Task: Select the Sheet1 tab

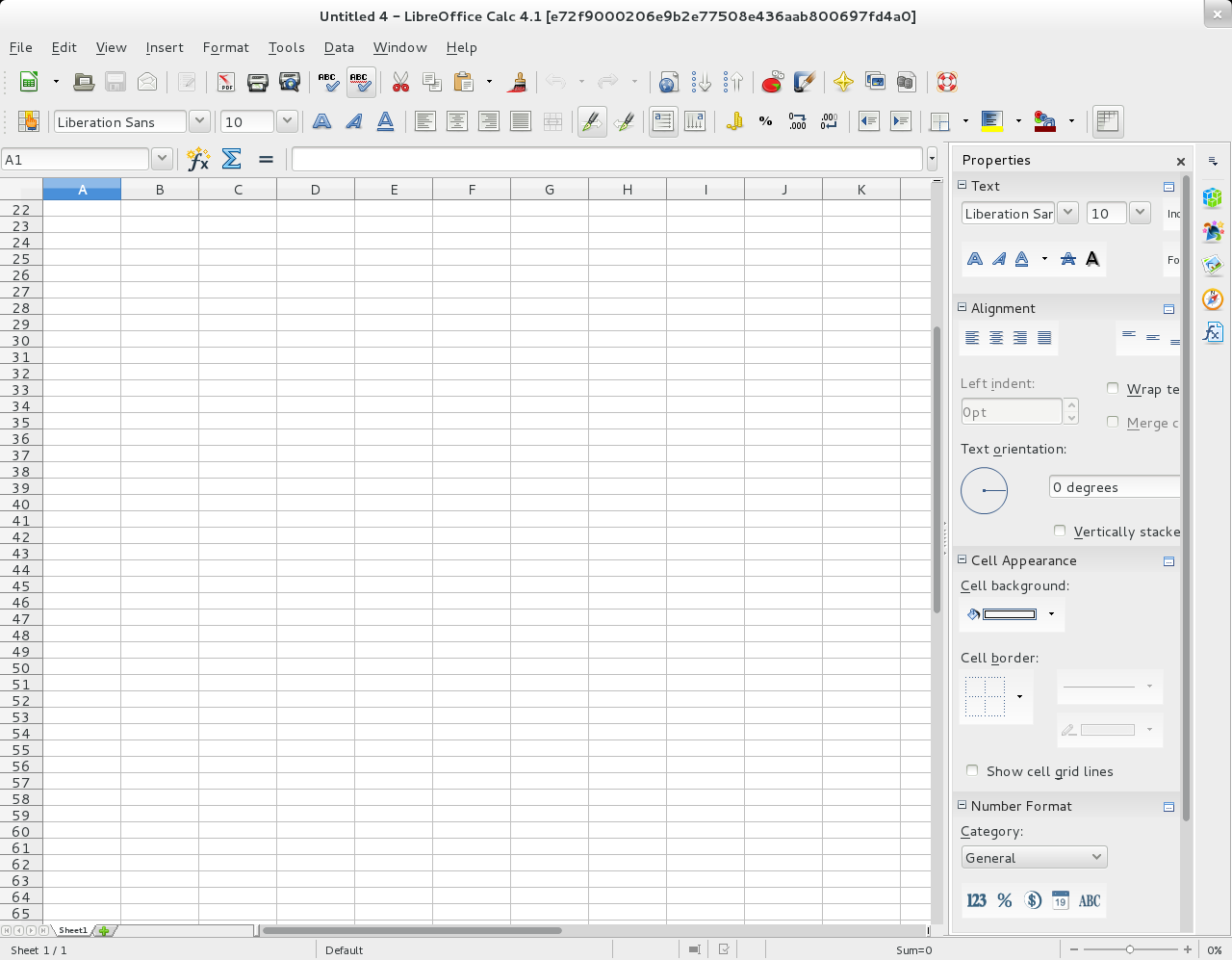Action: (73, 930)
